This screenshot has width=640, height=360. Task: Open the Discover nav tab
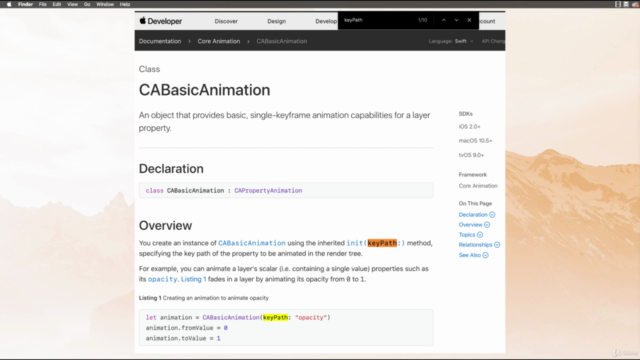tap(226, 21)
